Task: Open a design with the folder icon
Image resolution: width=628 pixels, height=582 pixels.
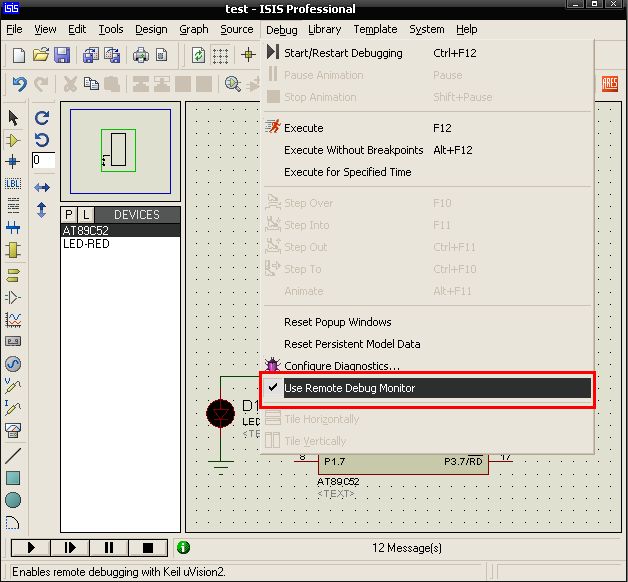Action: [x=41, y=54]
